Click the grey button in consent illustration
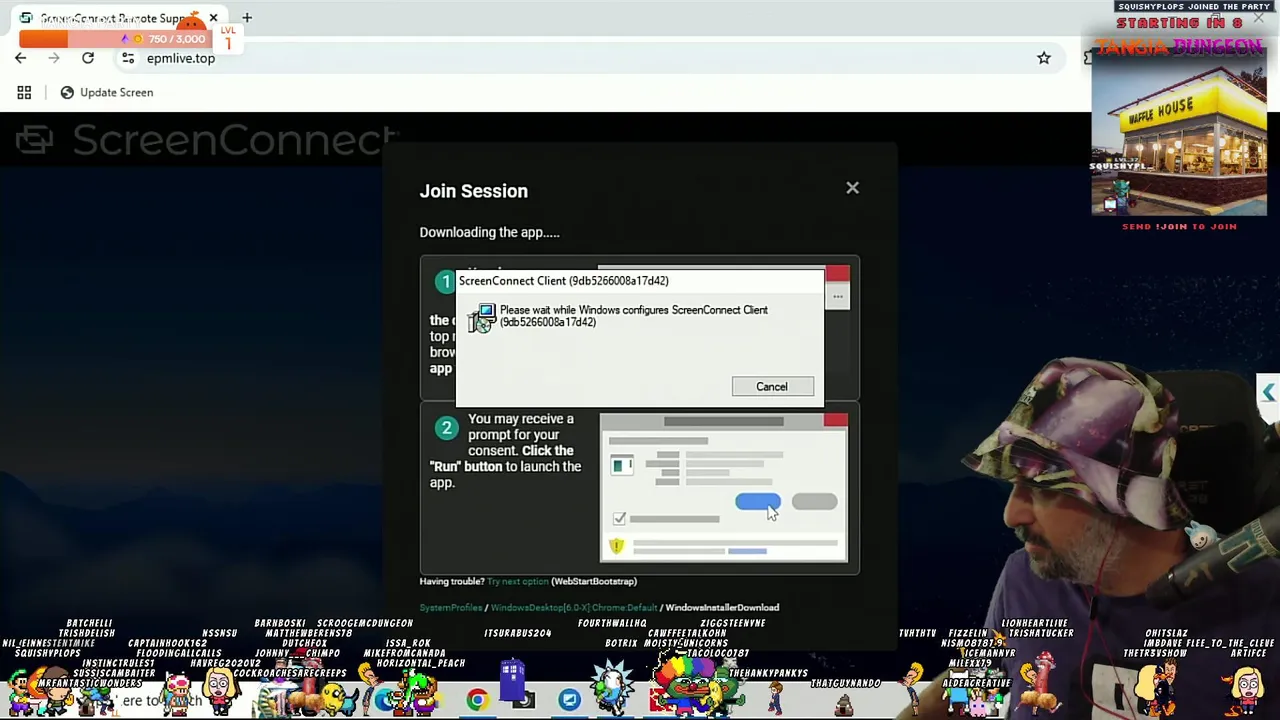 [814, 502]
